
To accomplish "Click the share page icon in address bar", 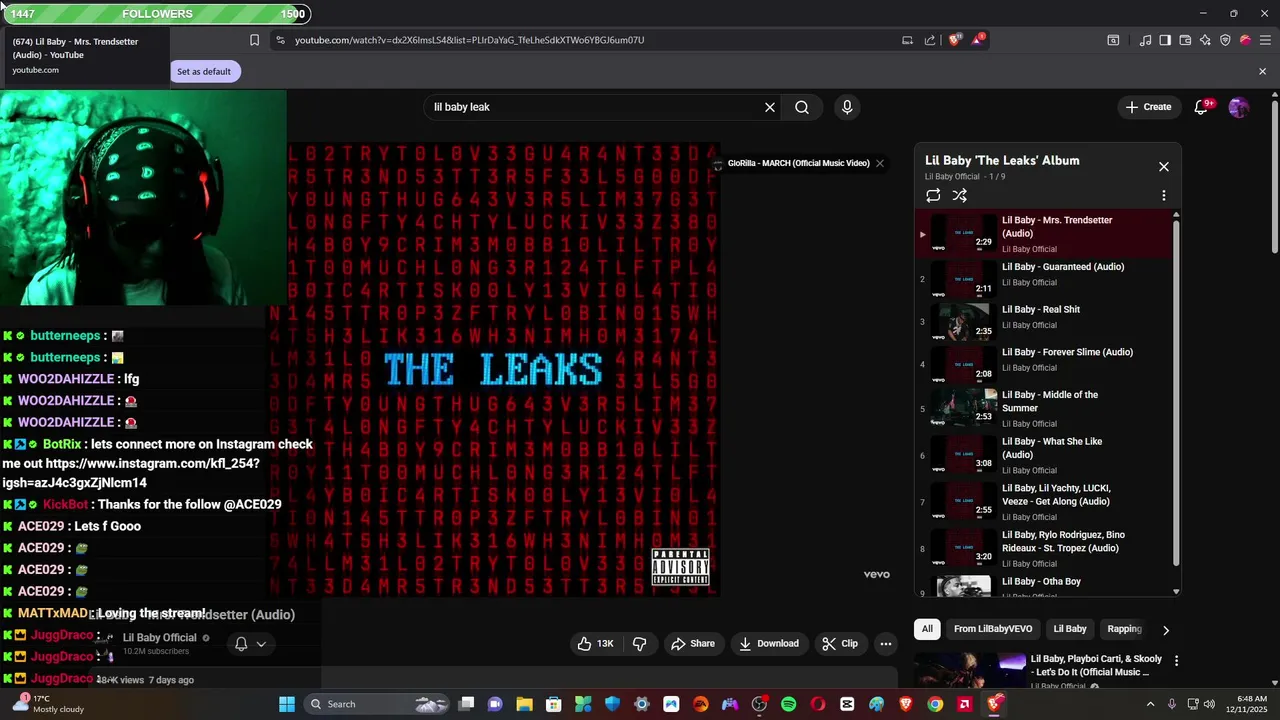I will [x=930, y=40].
